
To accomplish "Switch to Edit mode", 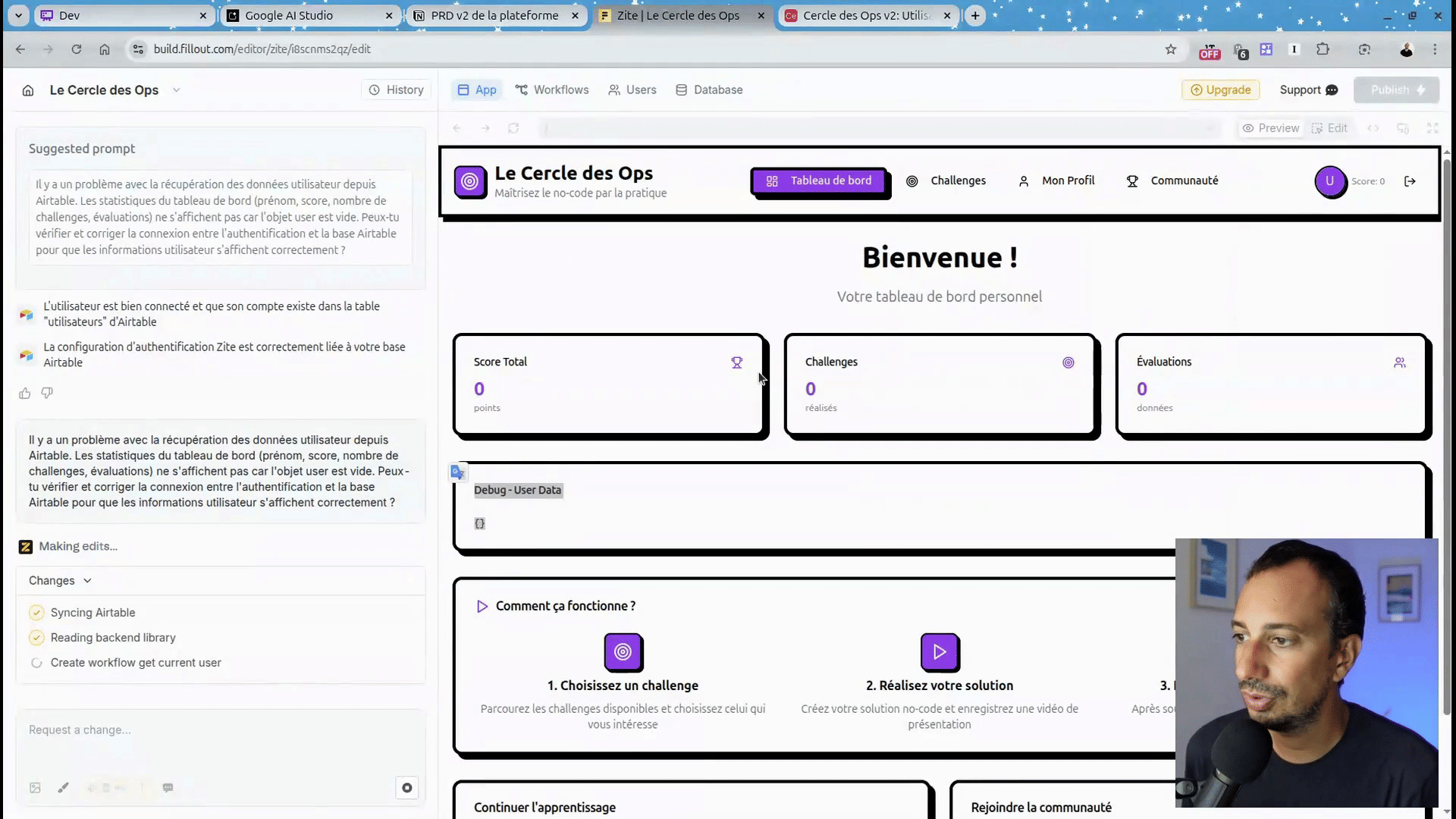I will [x=1329, y=128].
